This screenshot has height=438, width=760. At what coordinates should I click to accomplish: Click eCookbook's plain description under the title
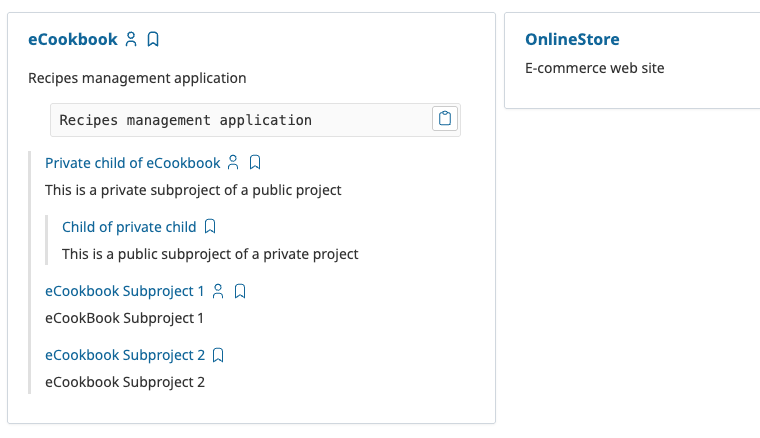pos(137,78)
